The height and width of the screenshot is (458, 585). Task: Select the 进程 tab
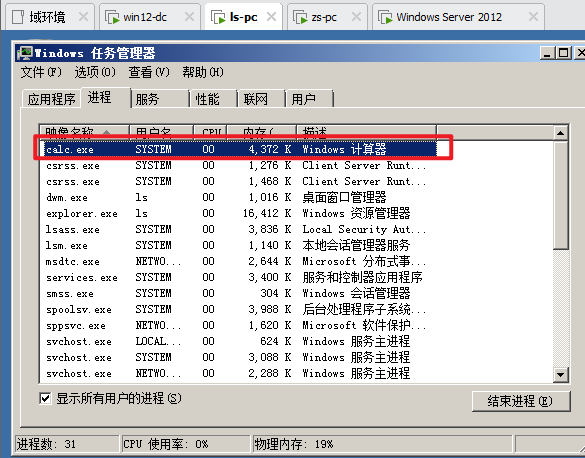coord(106,98)
